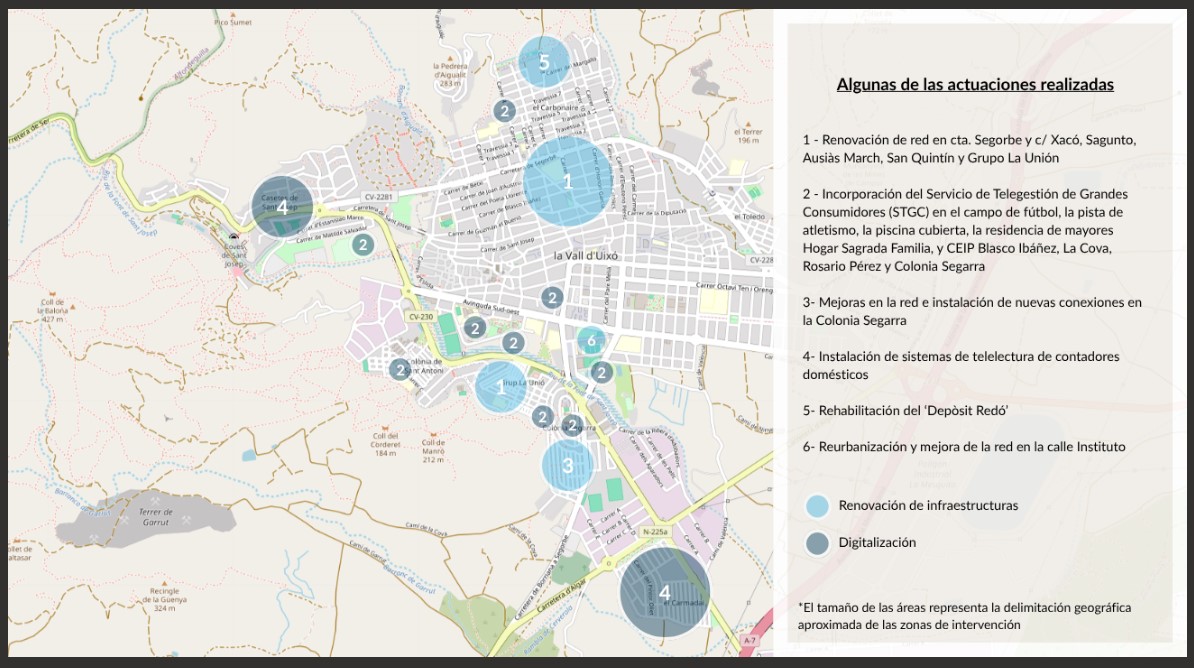Click the 'el Toledo' map label
The width and height of the screenshot is (1194, 668).
pos(749,217)
